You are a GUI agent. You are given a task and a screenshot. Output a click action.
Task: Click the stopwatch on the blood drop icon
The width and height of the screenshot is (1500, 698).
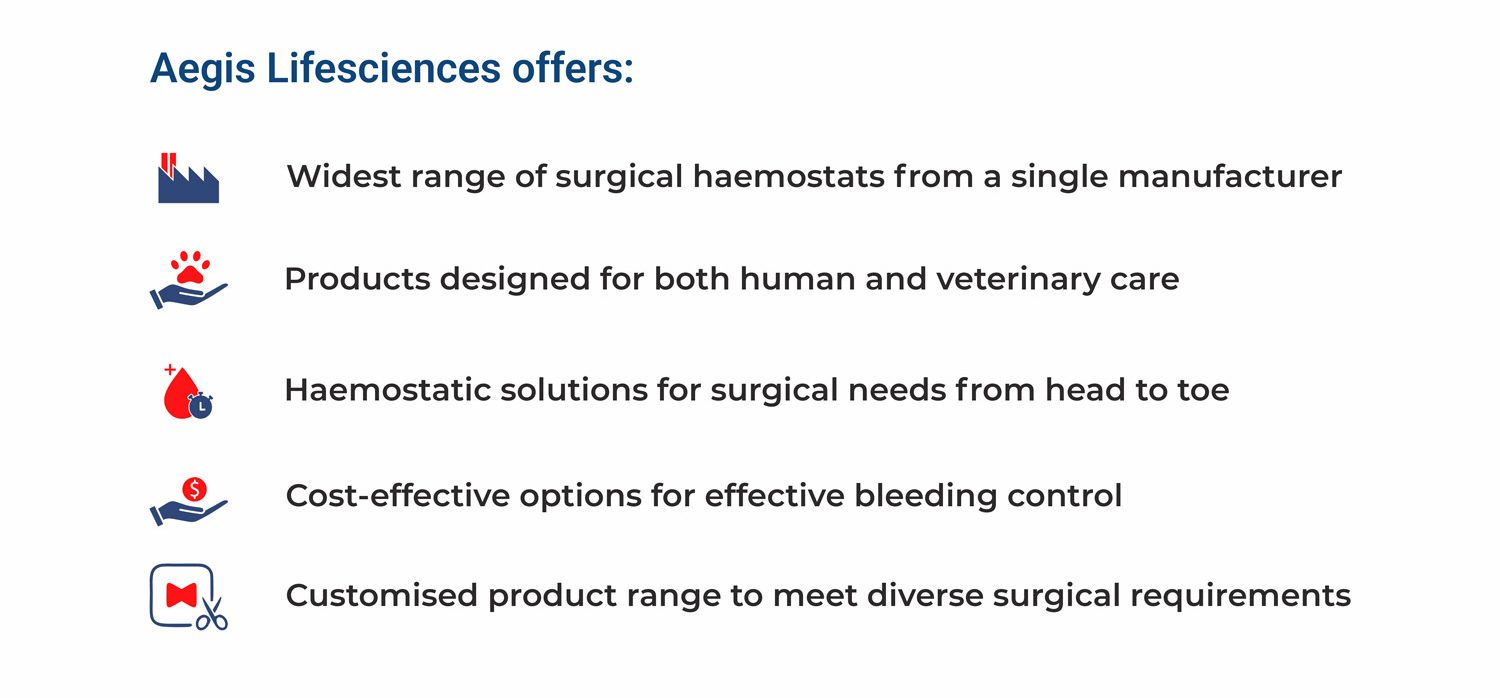pos(201,405)
